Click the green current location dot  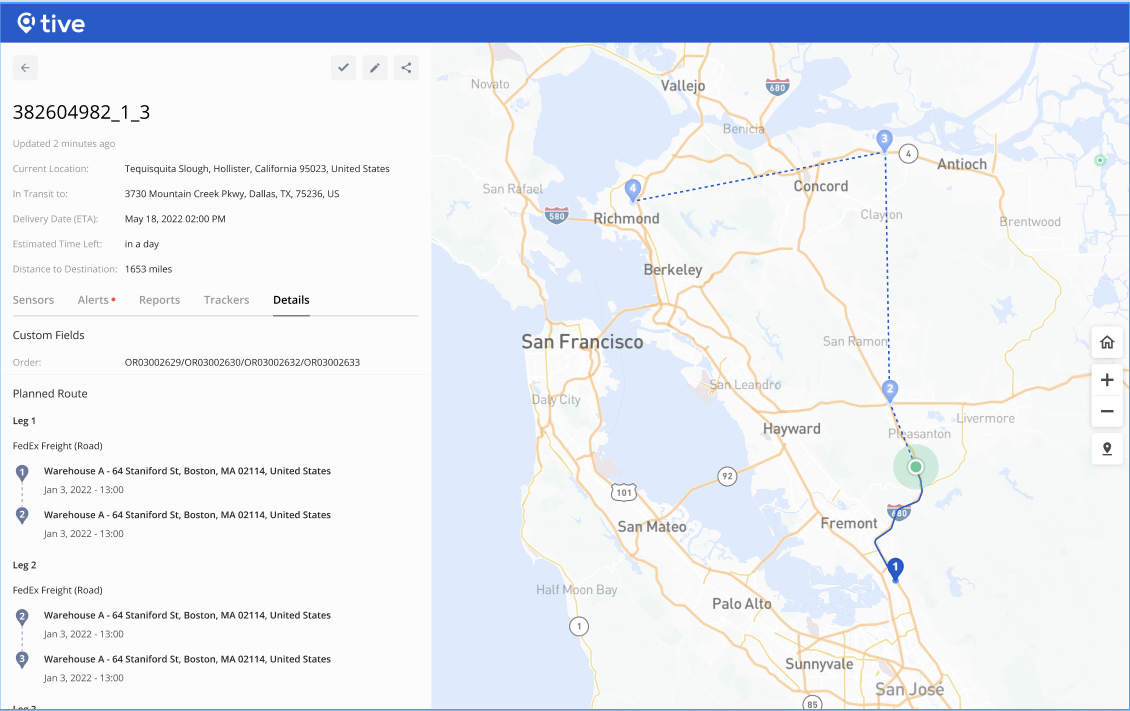click(916, 467)
